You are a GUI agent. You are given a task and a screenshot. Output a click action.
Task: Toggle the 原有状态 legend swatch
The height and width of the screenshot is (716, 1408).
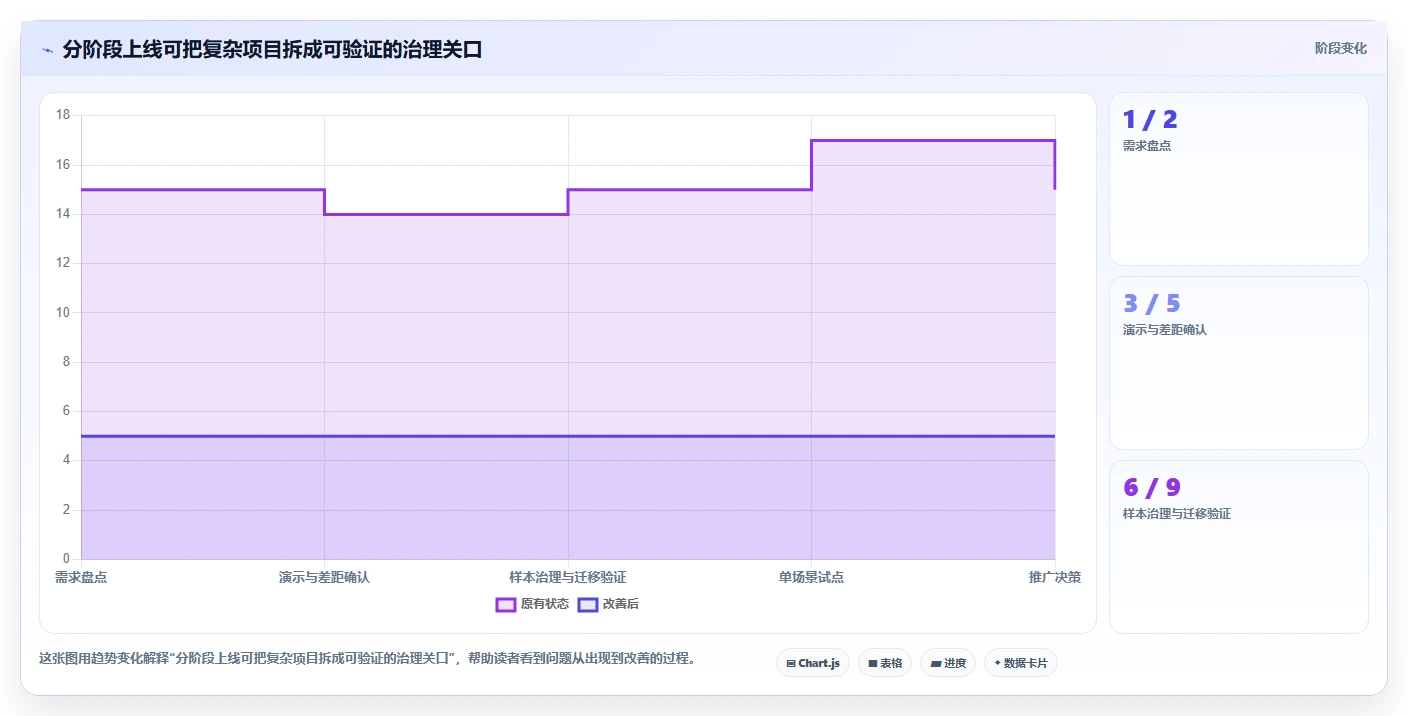pos(506,604)
